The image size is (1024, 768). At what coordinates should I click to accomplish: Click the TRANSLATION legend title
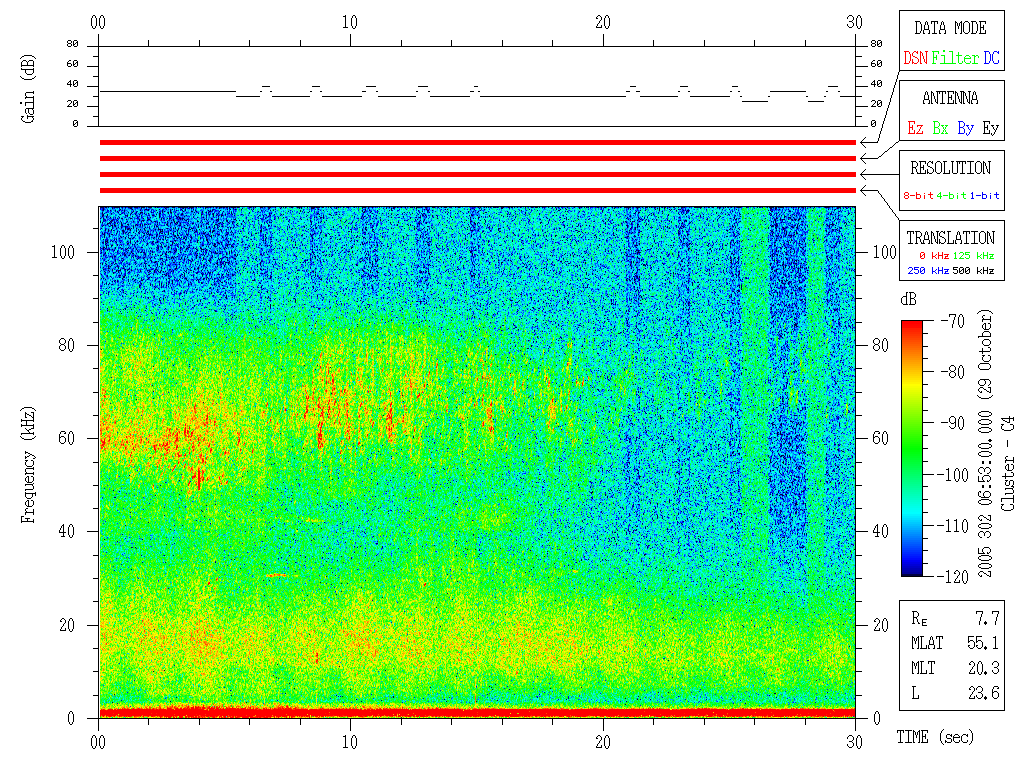pyautogui.click(x=950, y=238)
